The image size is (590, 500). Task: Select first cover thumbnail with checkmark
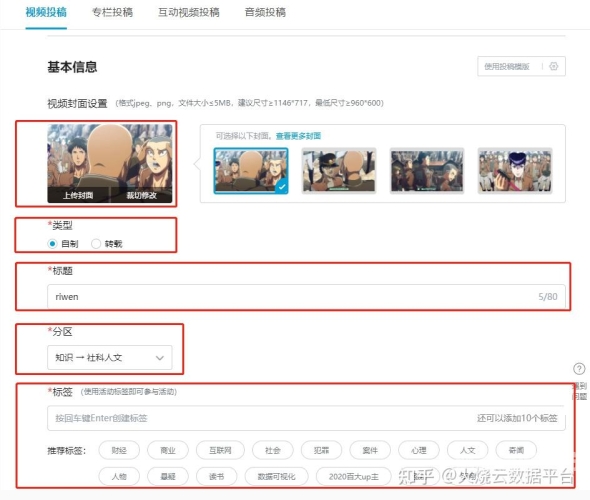click(251, 171)
